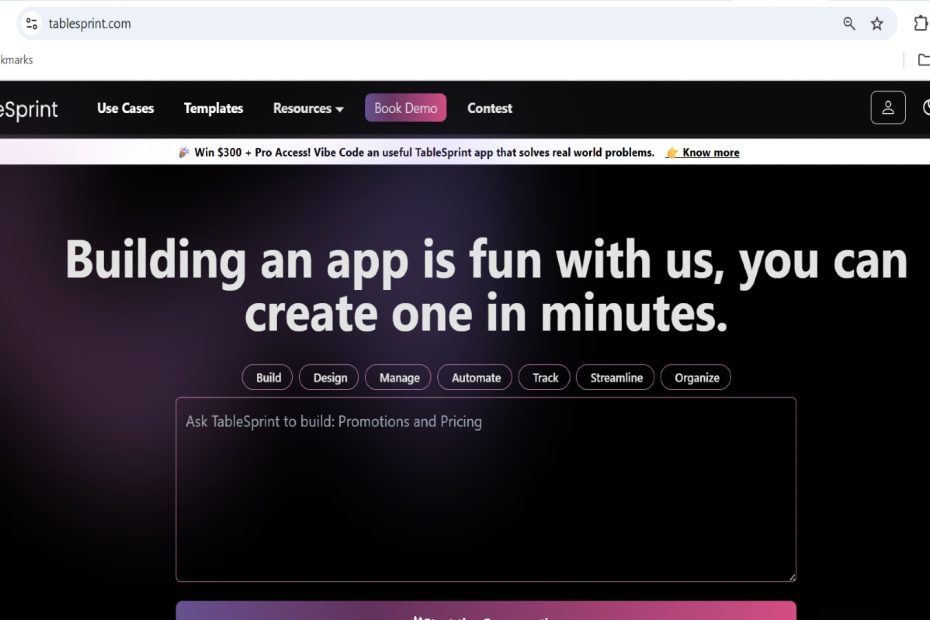Click the user account profile icon
Viewport: 930px width, 620px height.
[x=888, y=107]
